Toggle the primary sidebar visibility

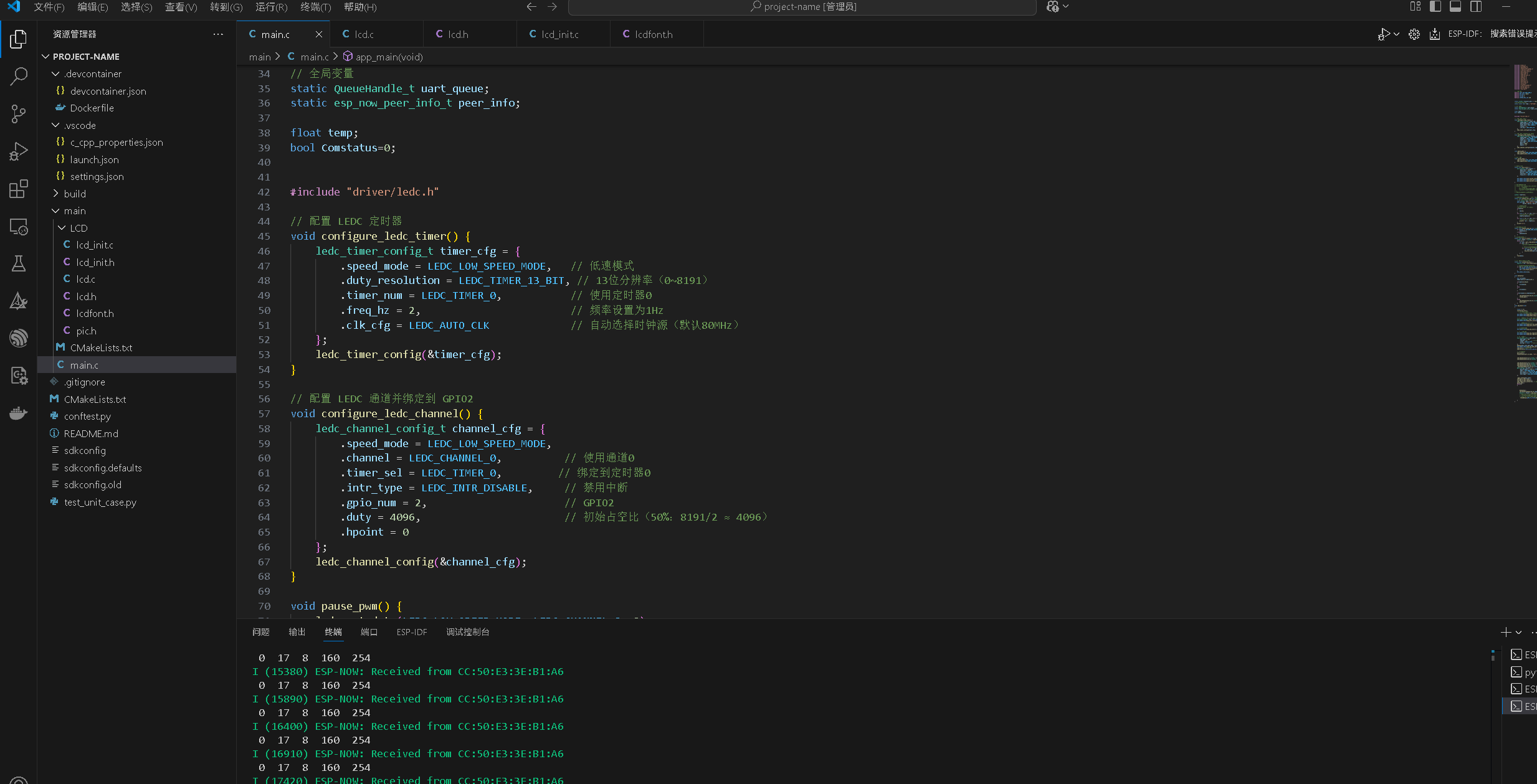[x=1435, y=7]
